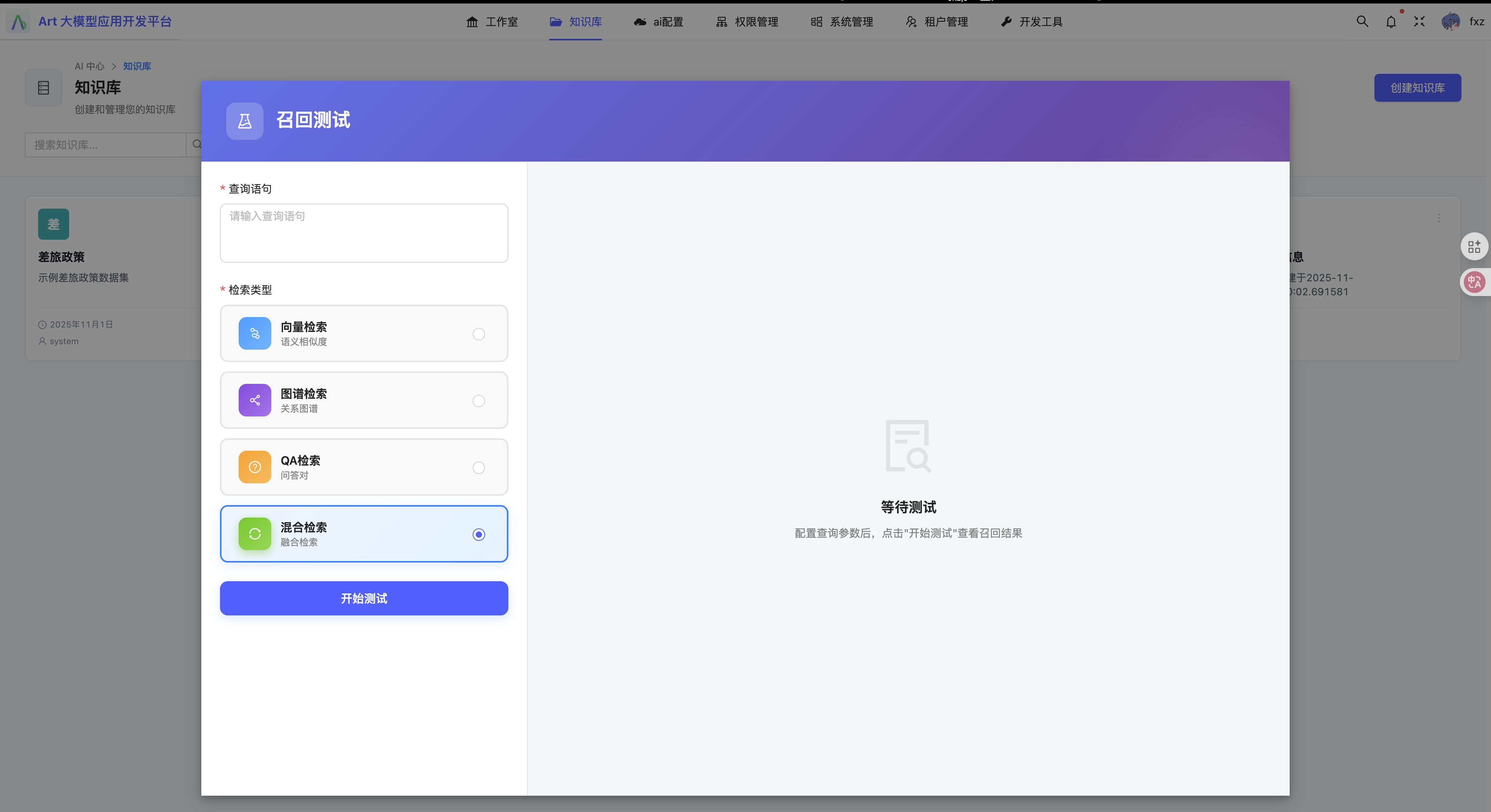The width and height of the screenshot is (1491, 812).
Task: Click the translate floating icon at right edge
Action: click(1474, 282)
